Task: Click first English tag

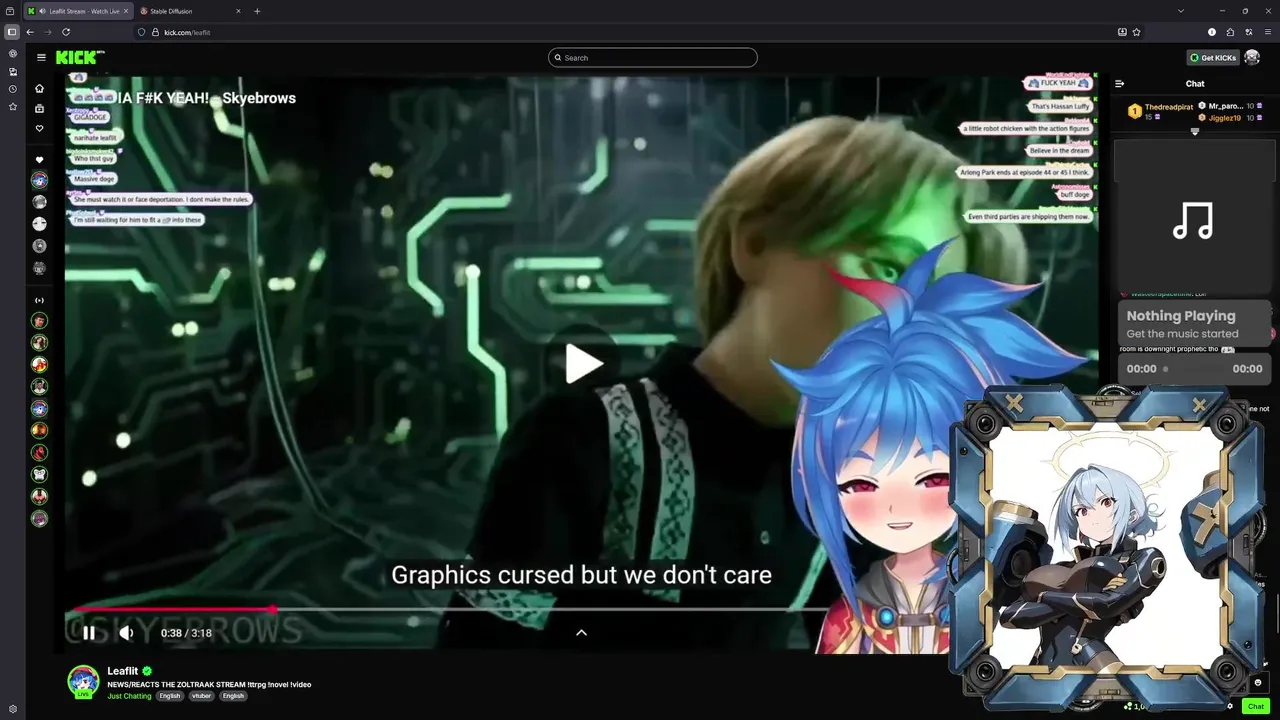Action: (170, 696)
